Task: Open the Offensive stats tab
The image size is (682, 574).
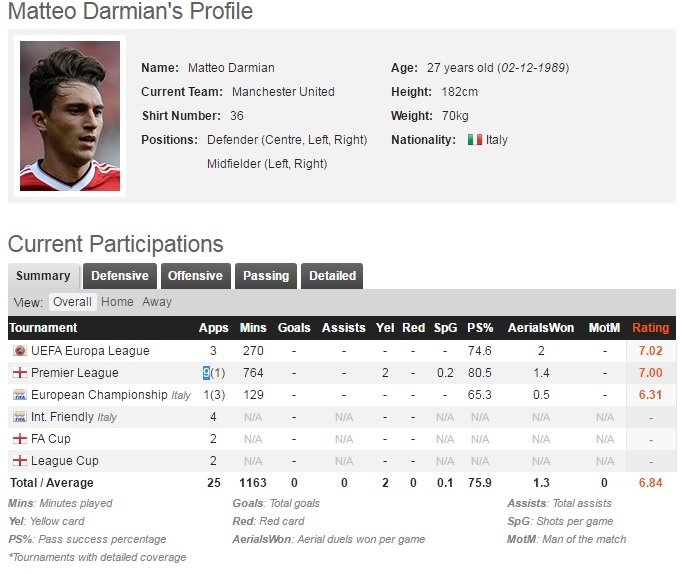Action: (195, 276)
